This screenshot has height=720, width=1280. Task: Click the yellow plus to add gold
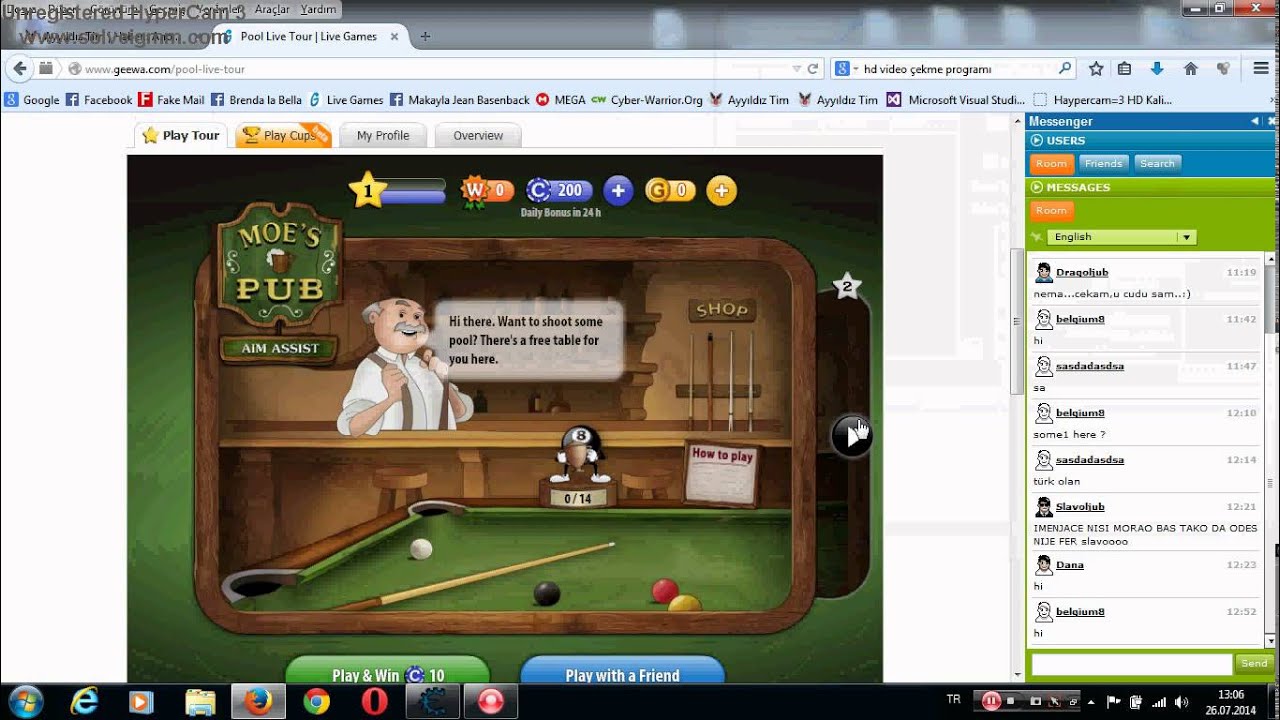click(x=721, y=190)
